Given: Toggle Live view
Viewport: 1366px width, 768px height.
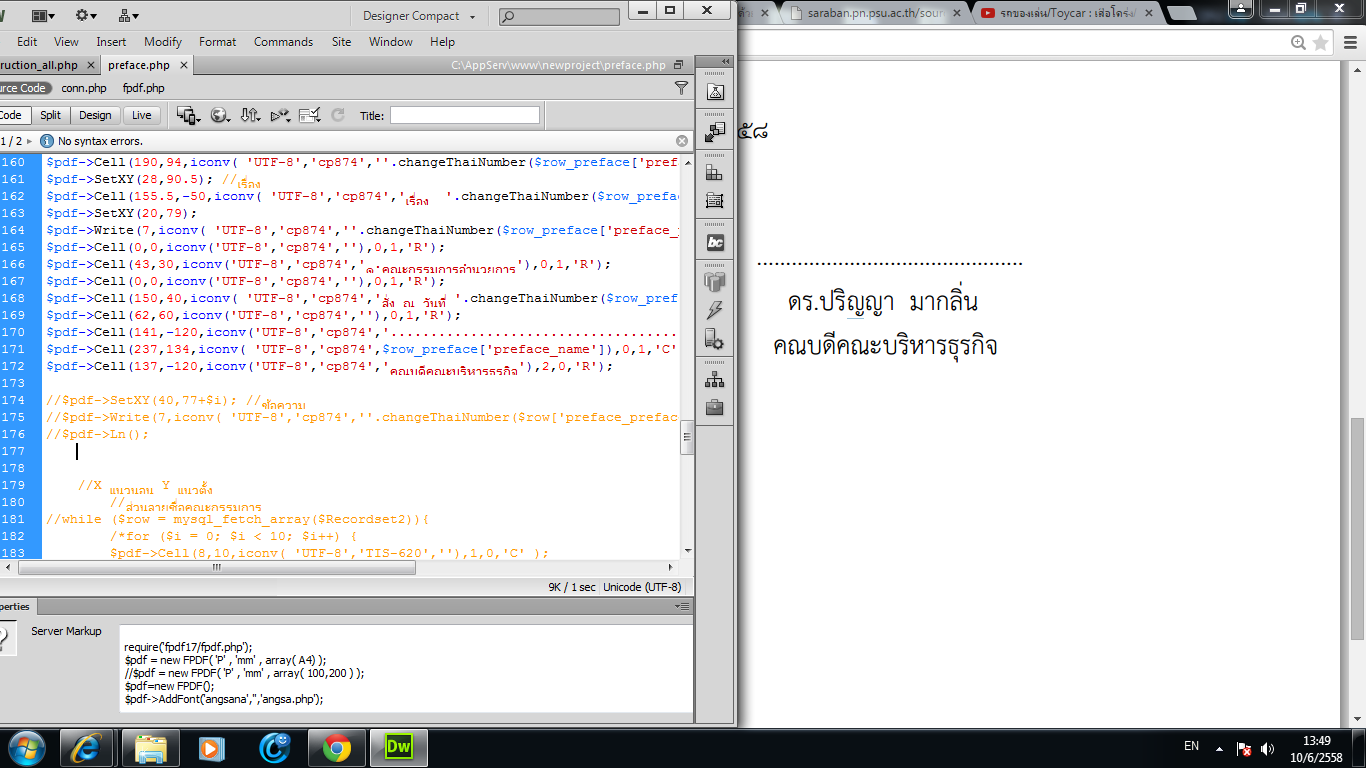Looking at the screenshot, I should click(x=142, y=115).
